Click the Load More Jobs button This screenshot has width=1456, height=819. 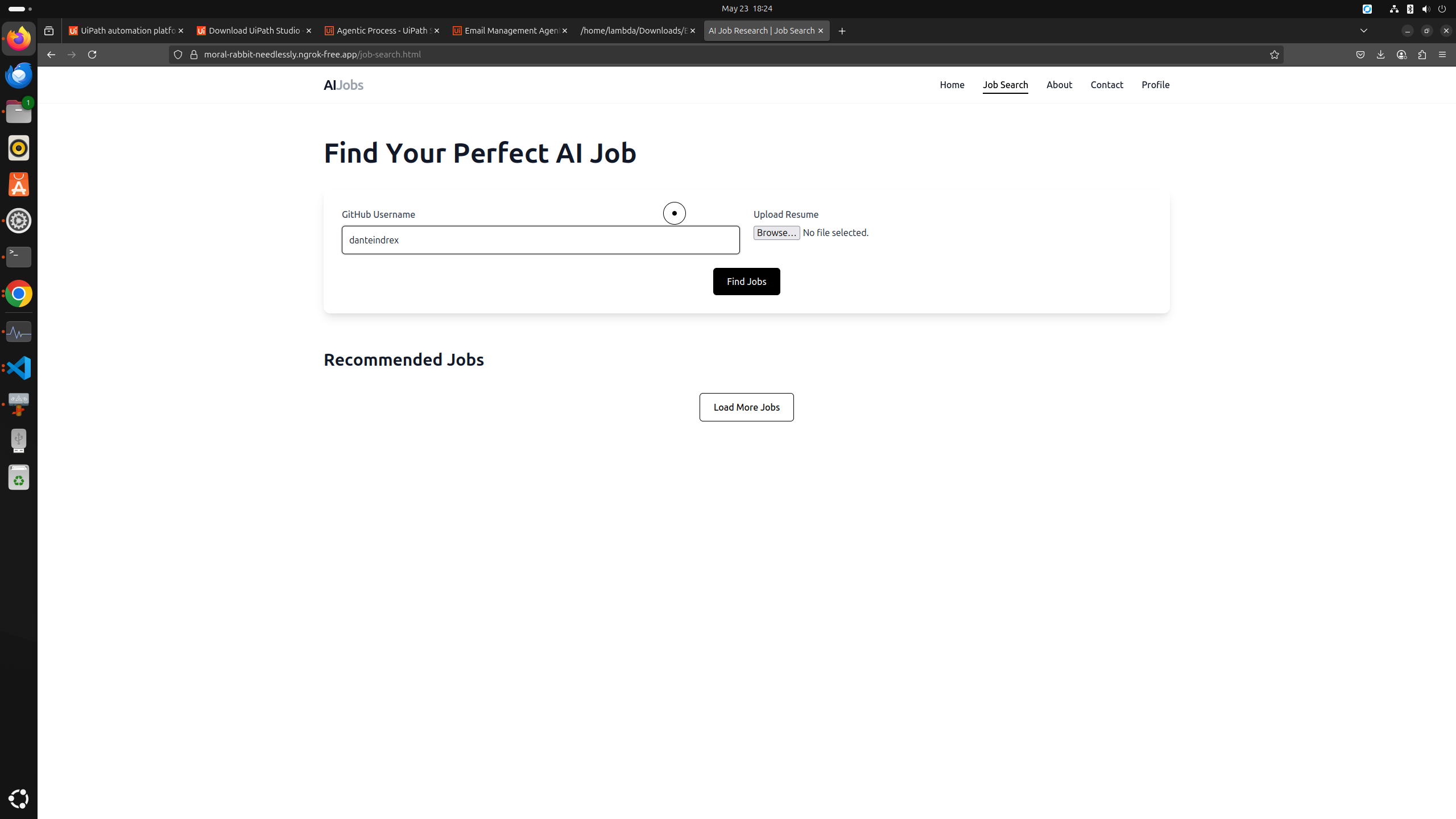click(x=746, y=407)
